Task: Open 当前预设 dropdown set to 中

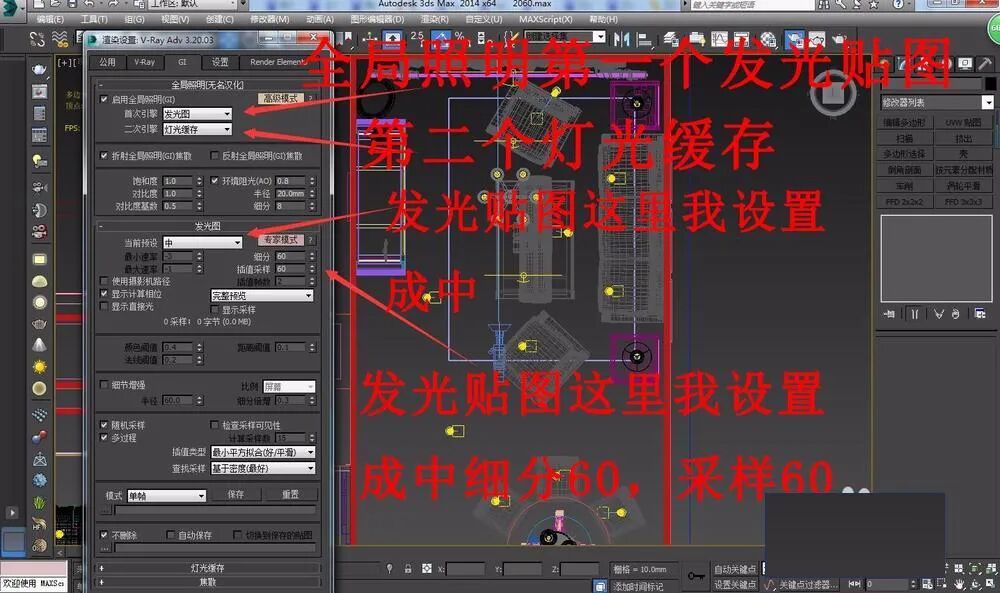Action: point(202,243)
